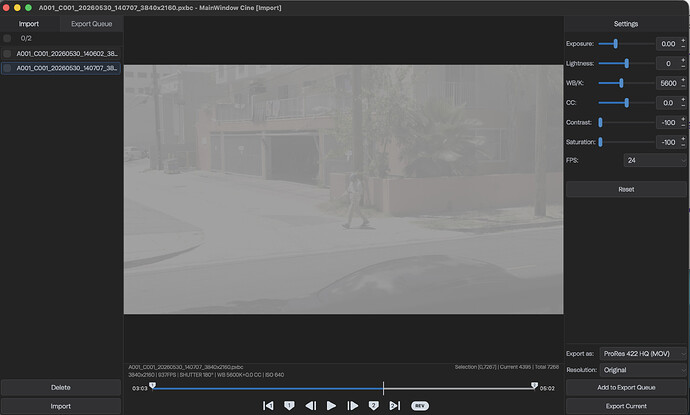
Task: Click the macOS yellow minimize window button
Action: (x=17, y=7)
